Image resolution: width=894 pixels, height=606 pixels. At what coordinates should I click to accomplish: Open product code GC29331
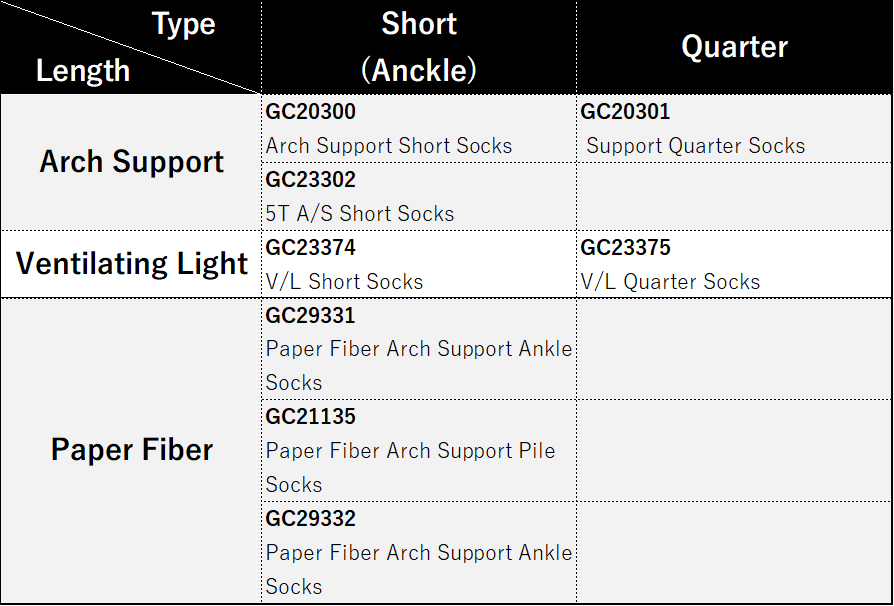311,316
